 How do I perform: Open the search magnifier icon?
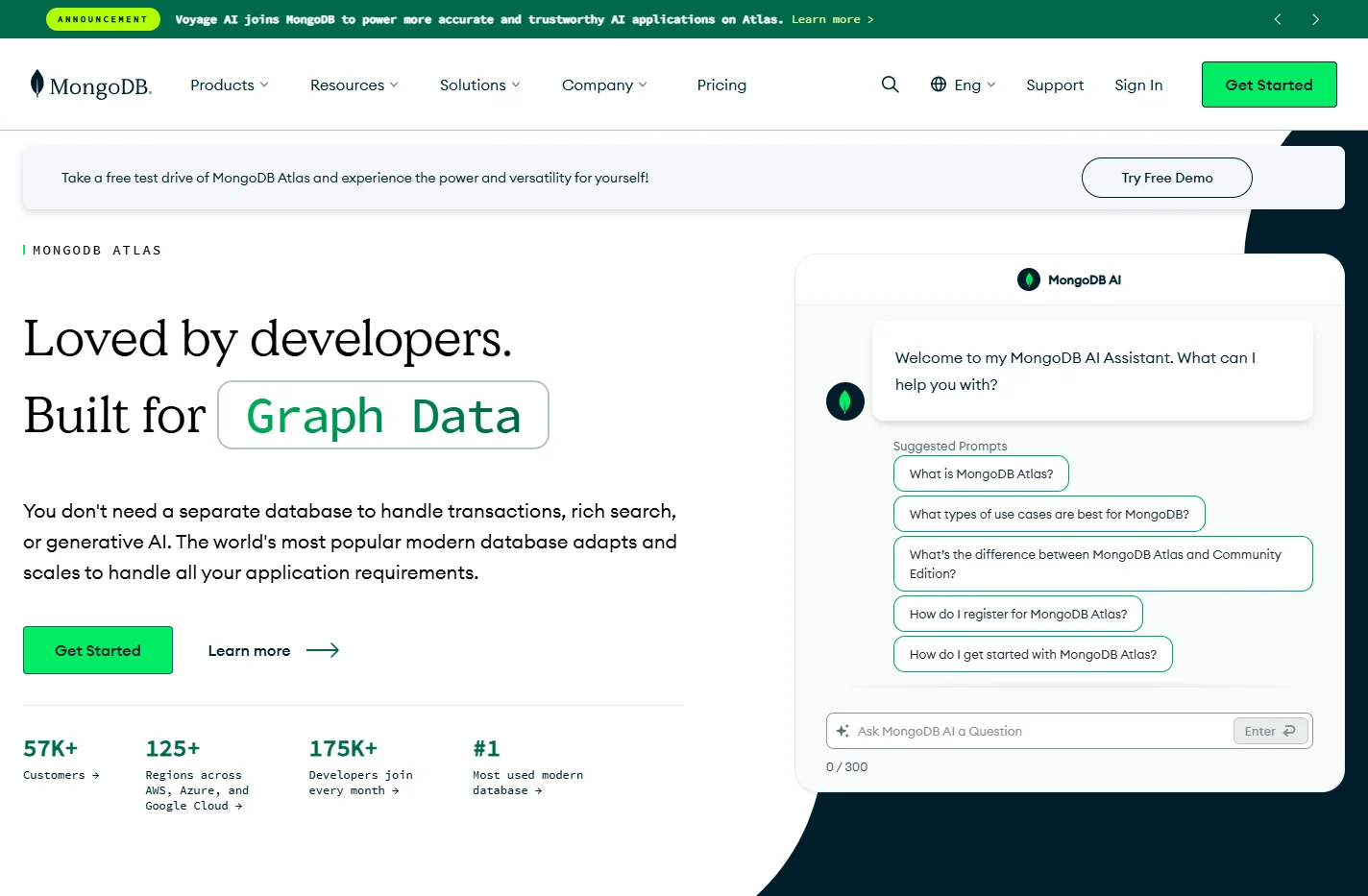click(x=891, y=85)
